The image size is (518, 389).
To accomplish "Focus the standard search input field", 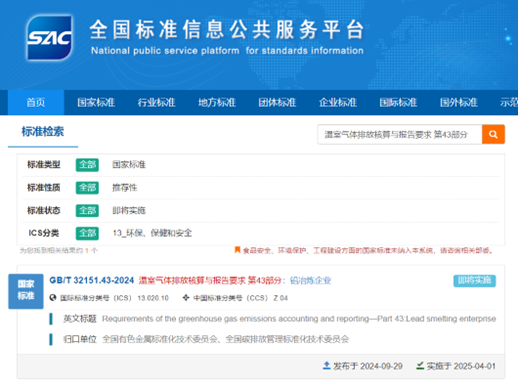I will [x=400, y=134].
